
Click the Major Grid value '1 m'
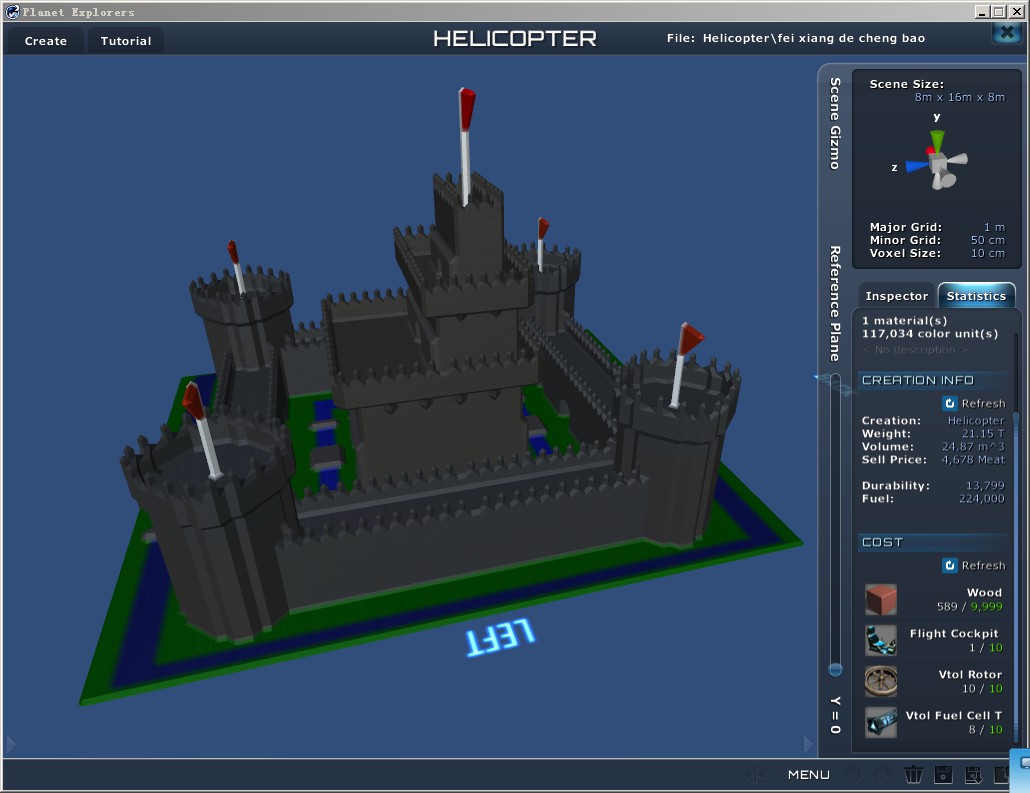pos(995,227)
